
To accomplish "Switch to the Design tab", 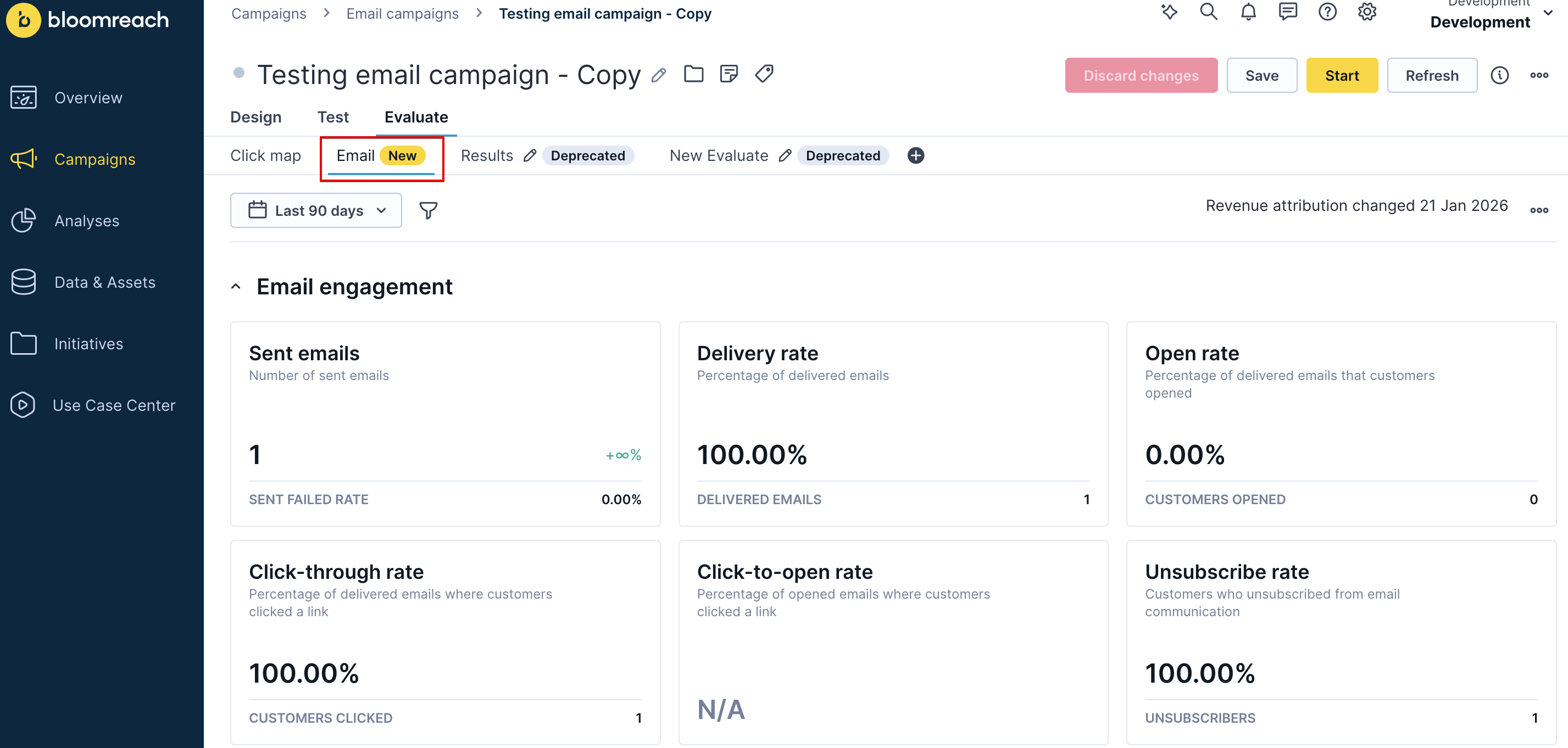I will coord(255,117).
